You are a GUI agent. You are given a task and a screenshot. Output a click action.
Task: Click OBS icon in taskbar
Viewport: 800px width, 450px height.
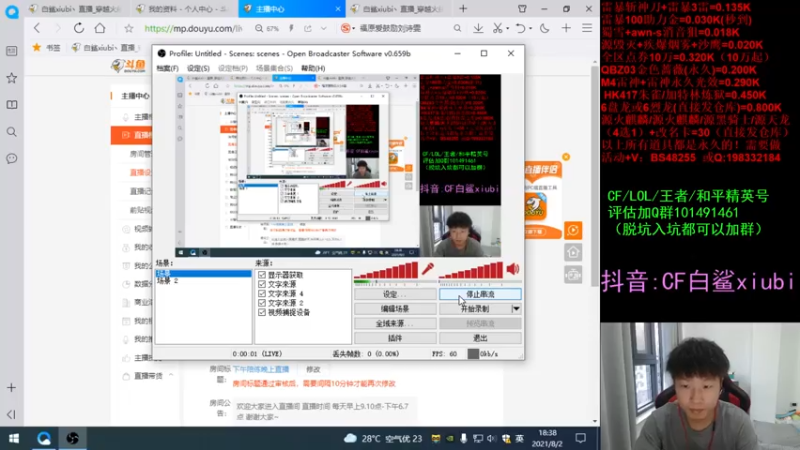coord(72,438)
